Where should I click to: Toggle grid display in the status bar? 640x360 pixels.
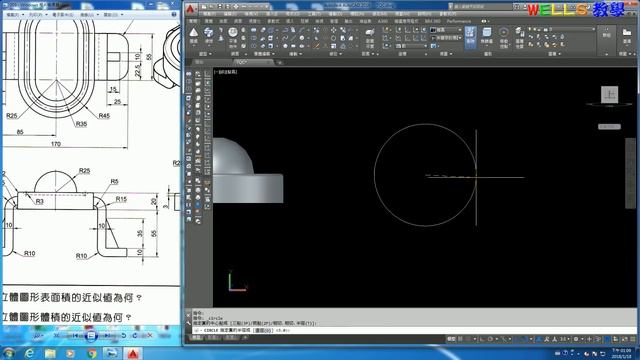pos(461,339)
